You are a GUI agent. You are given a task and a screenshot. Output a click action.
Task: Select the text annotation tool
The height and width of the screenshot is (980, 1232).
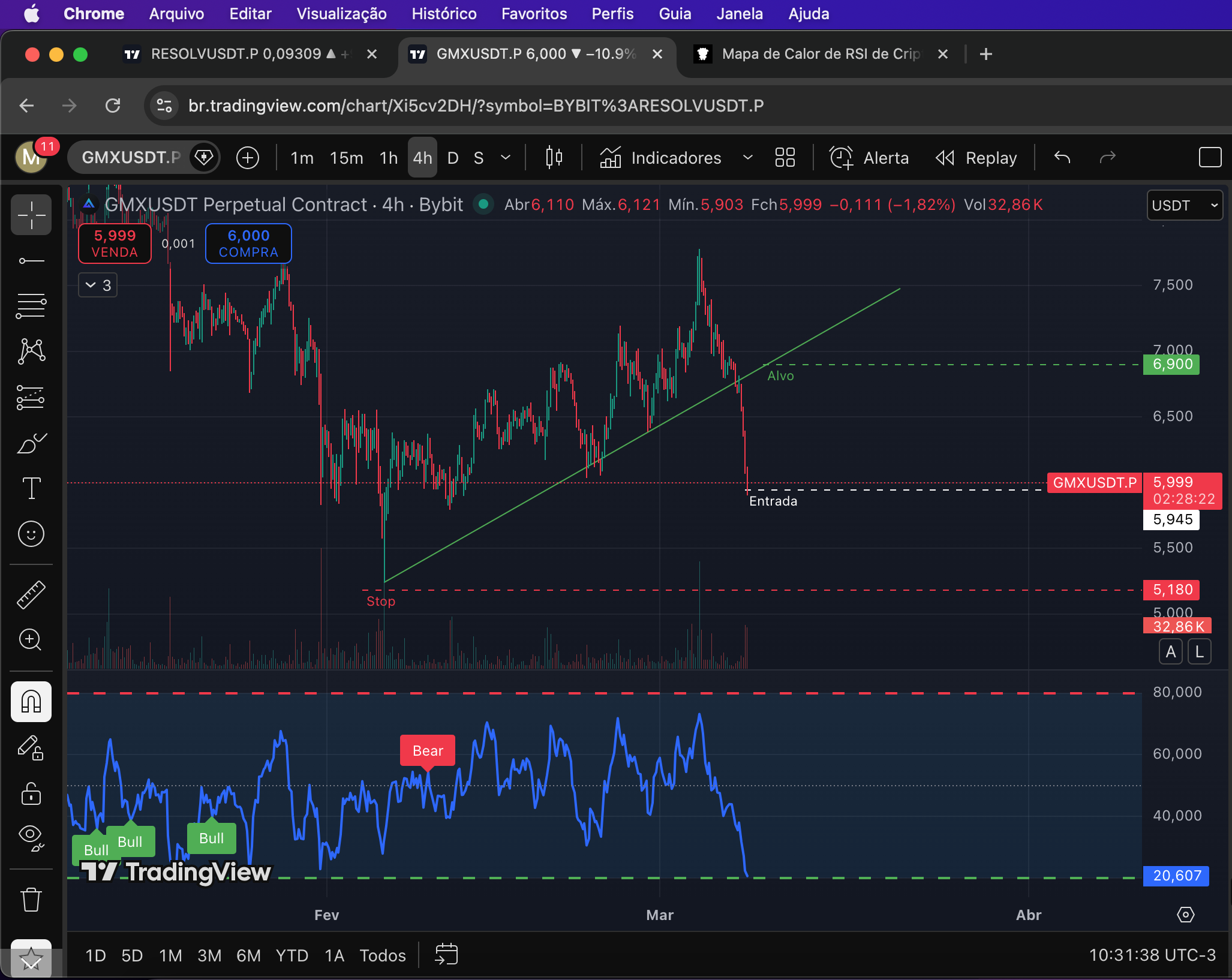pos(31,488)
